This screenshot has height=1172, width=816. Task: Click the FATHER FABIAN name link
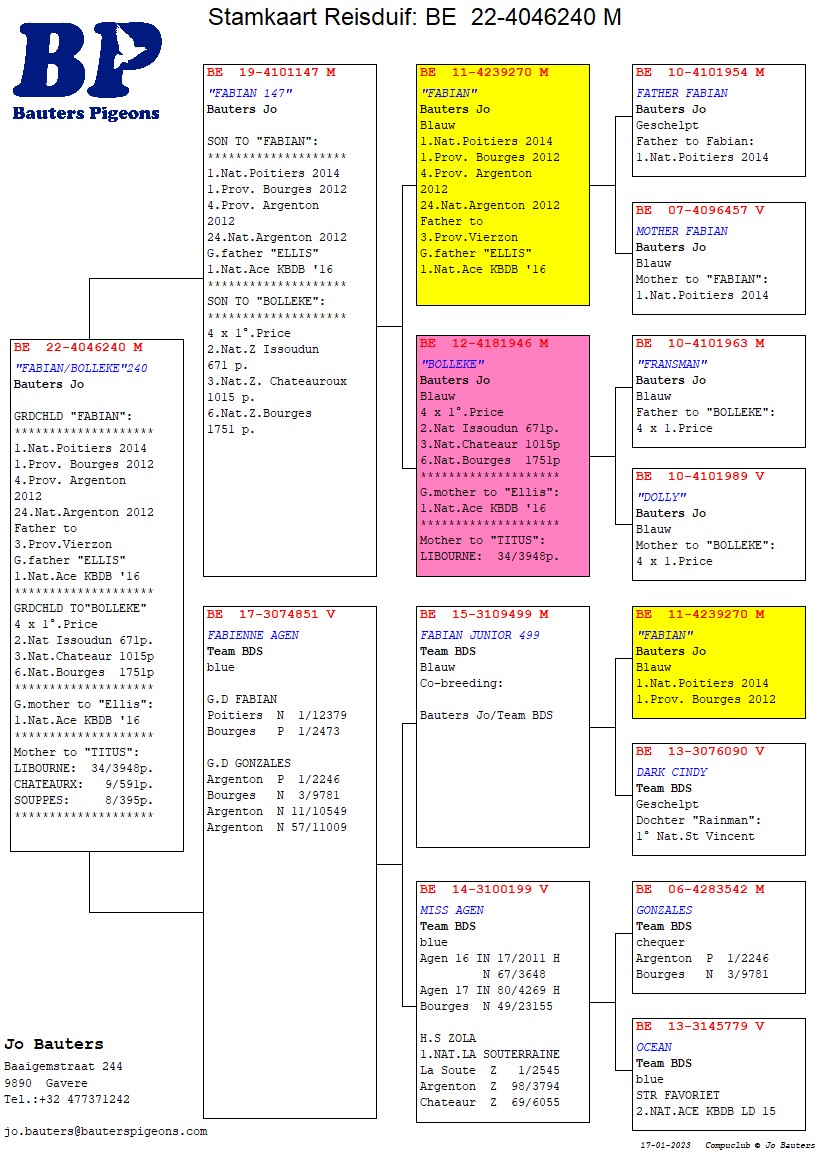[x=682, y=93]
